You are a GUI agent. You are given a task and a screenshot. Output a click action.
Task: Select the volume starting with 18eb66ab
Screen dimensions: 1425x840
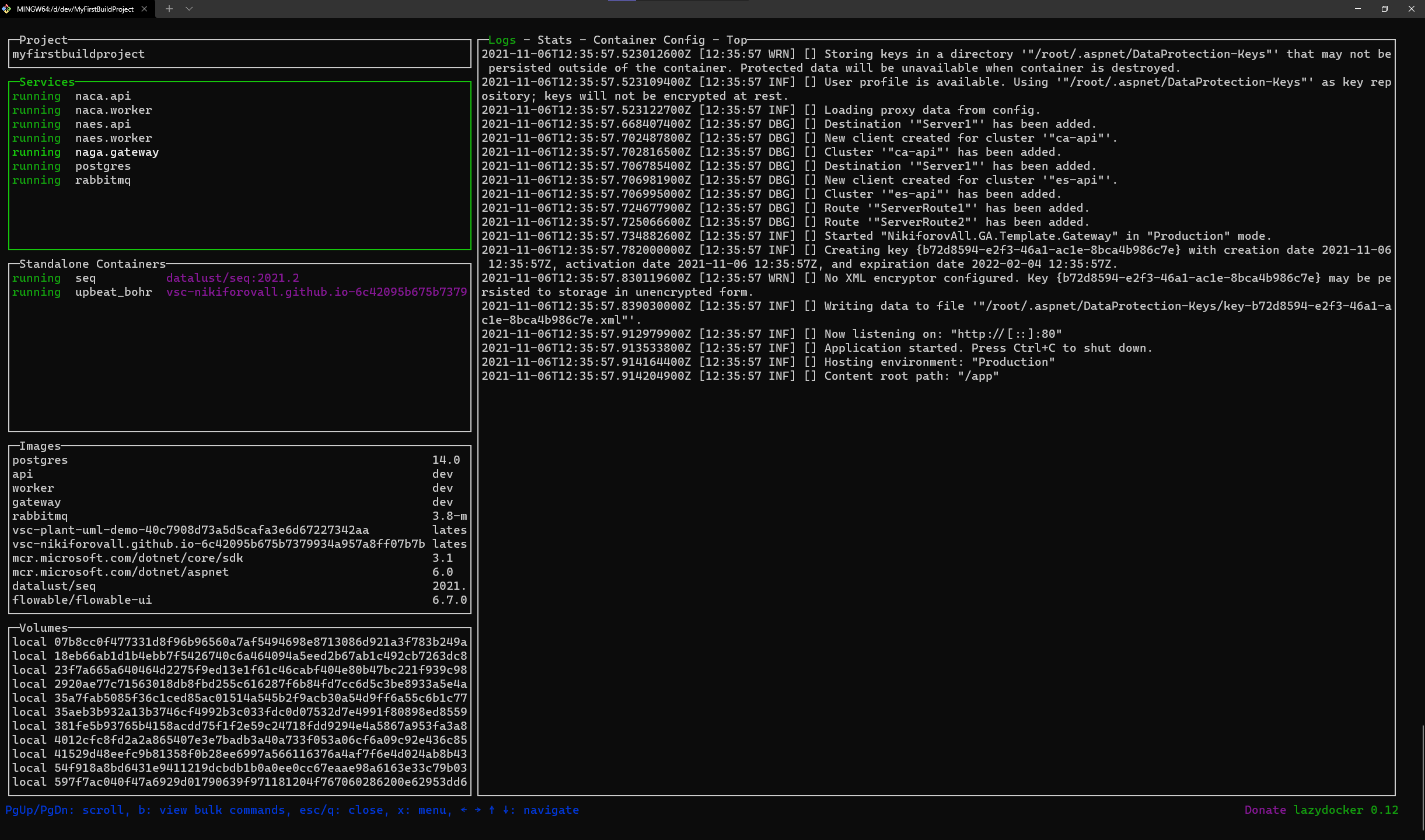point(240,656)
